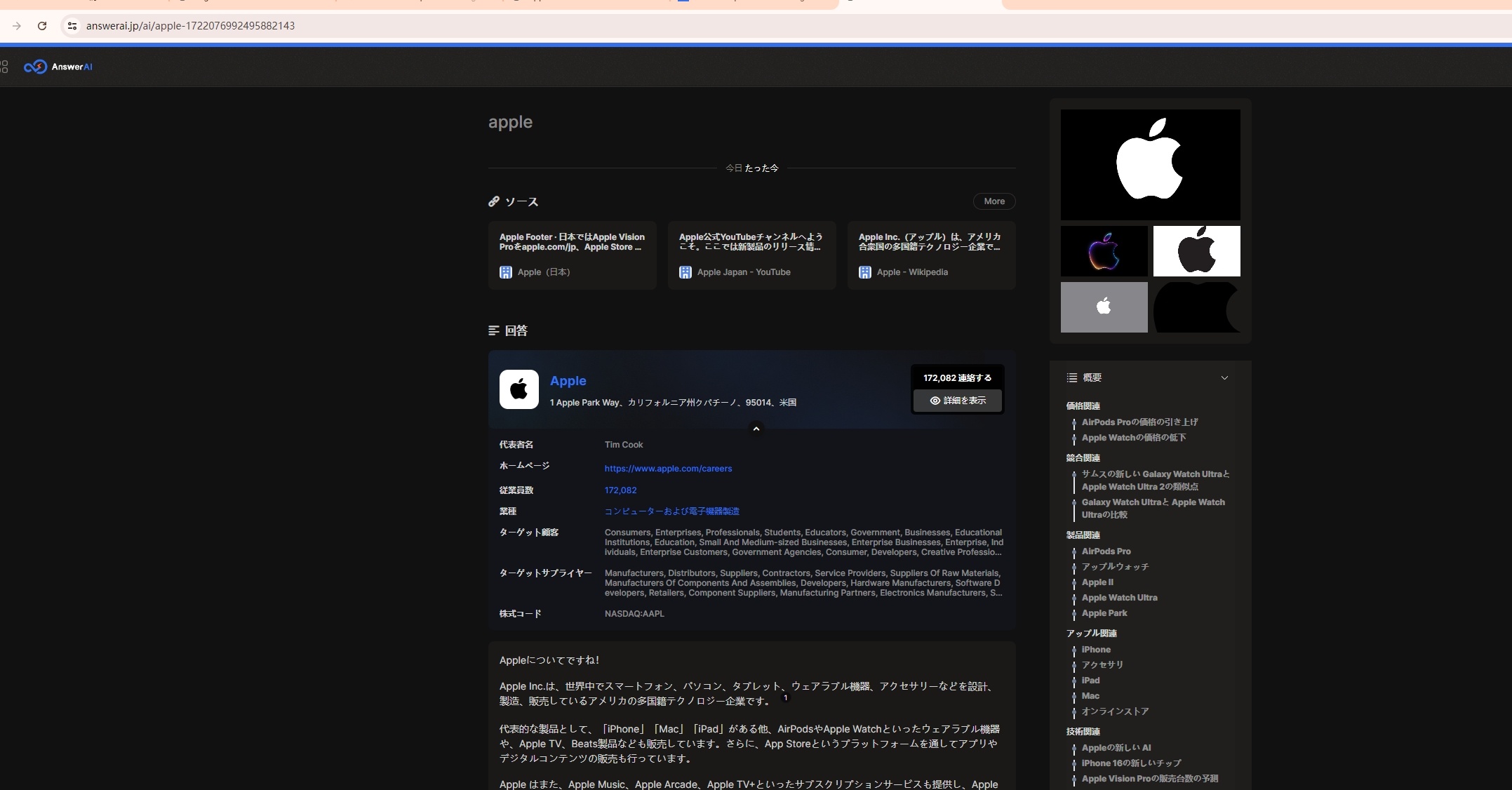Click the Apple company logo tile

point(519,389)
